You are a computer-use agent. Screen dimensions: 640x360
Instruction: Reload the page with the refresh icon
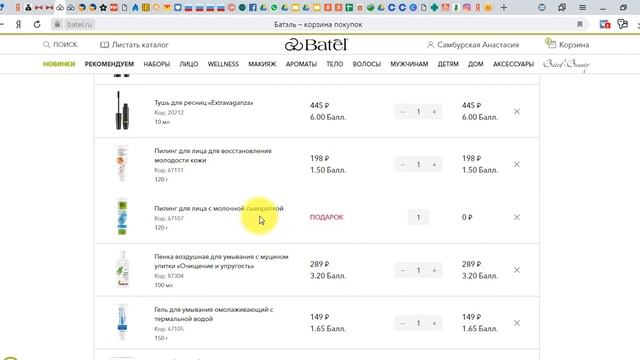coord(37,24)
